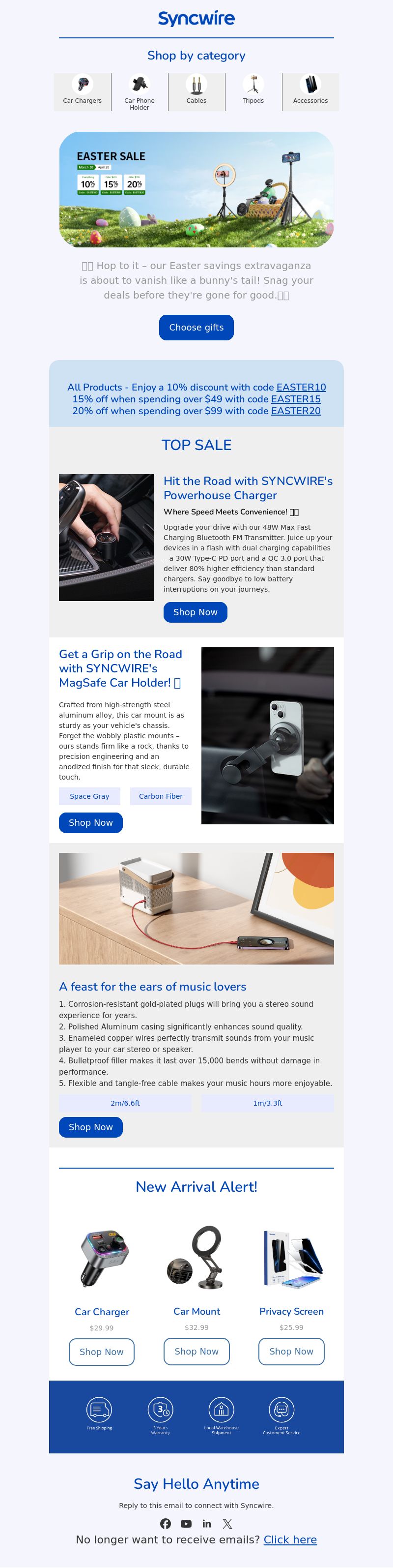
Task: Choose the Carbon Fiber option
Action: point(161,796)
